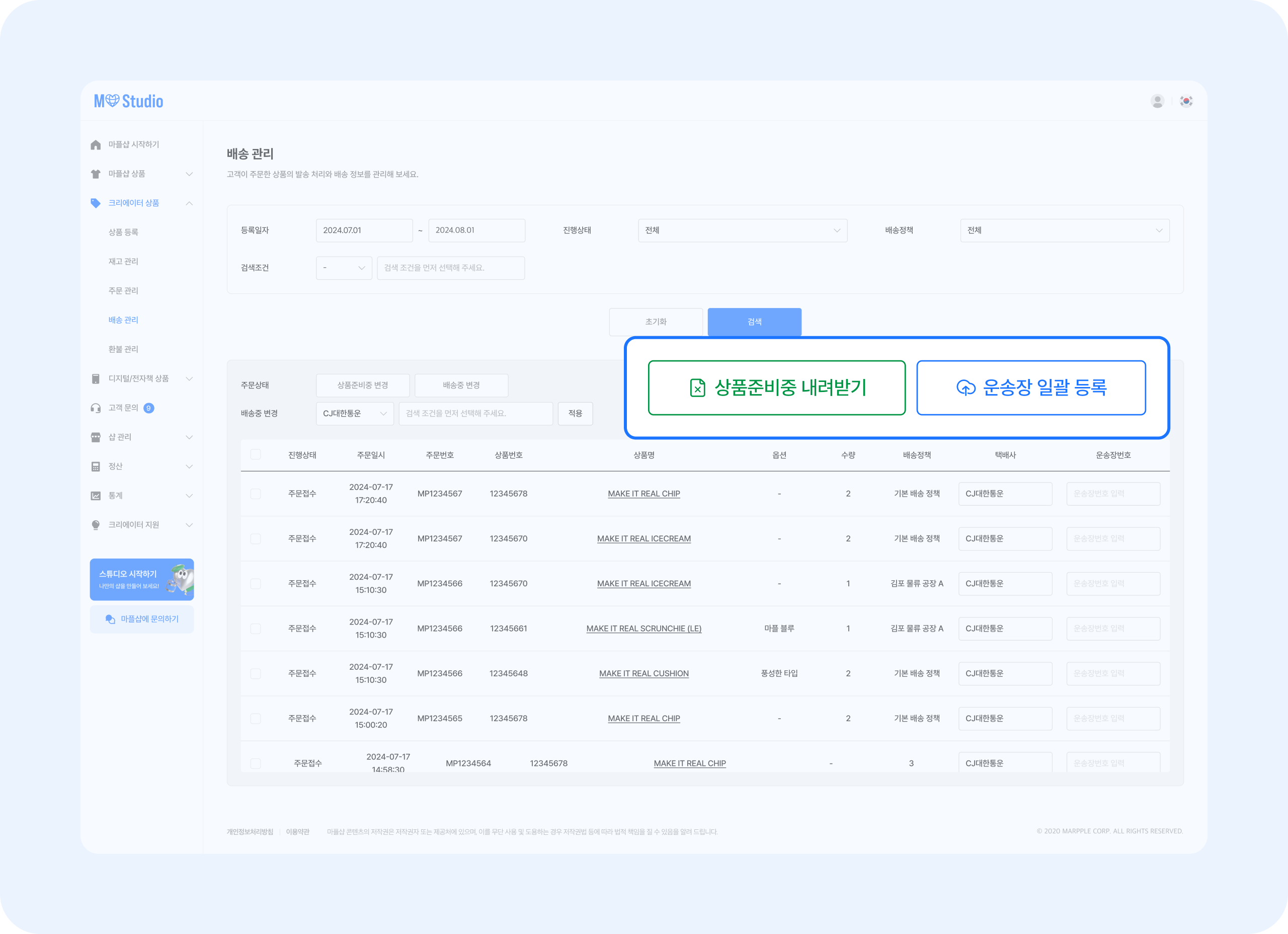
Task: Click the 상품준비중 내려받기 button
Action: point(776,387)
